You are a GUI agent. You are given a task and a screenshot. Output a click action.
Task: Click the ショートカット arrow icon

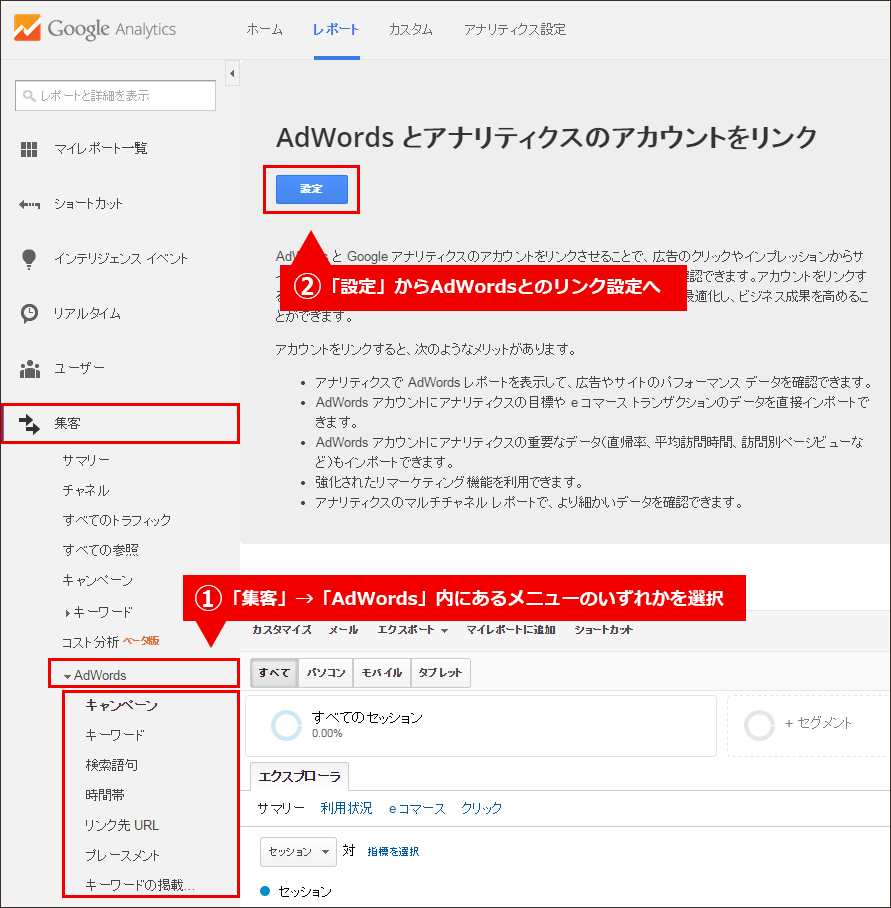point(29,204)
